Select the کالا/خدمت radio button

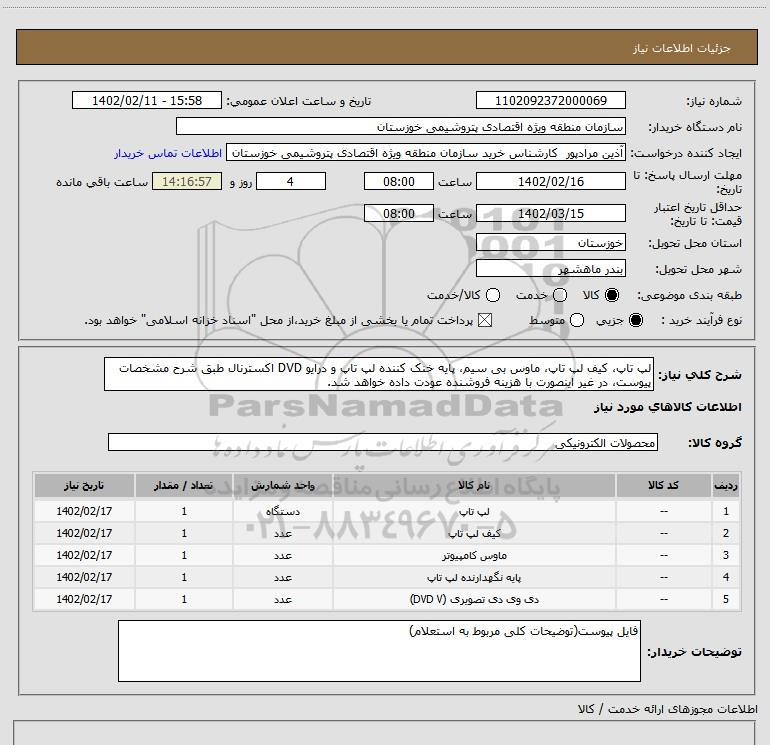point(493,295)
